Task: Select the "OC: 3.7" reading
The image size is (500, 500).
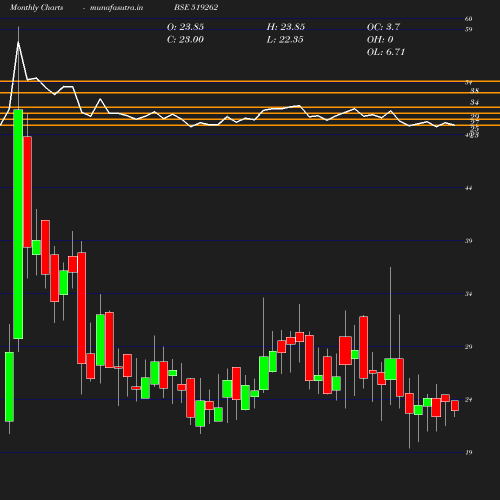Action: (383, 27)
